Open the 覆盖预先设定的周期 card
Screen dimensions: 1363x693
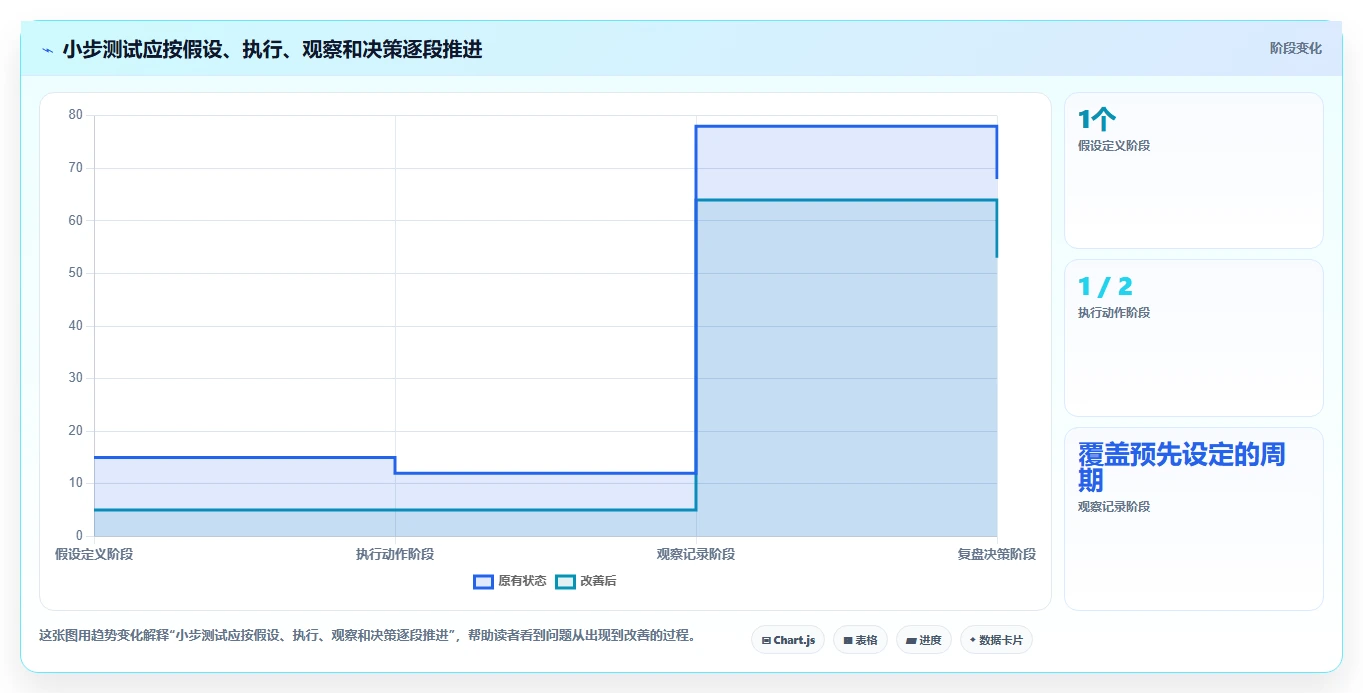pos(1194,519)
